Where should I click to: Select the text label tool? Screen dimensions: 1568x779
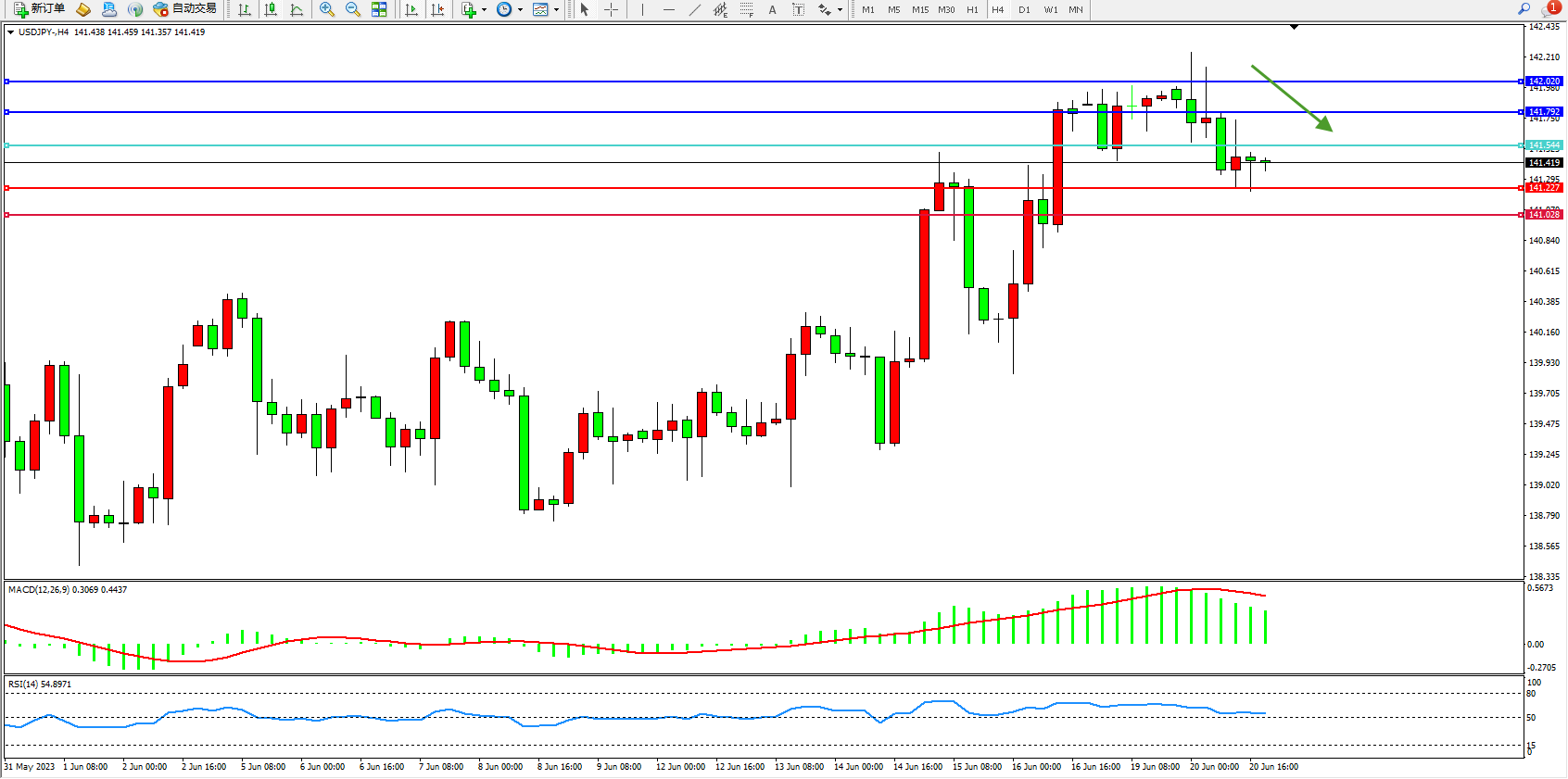pos(772,9)
